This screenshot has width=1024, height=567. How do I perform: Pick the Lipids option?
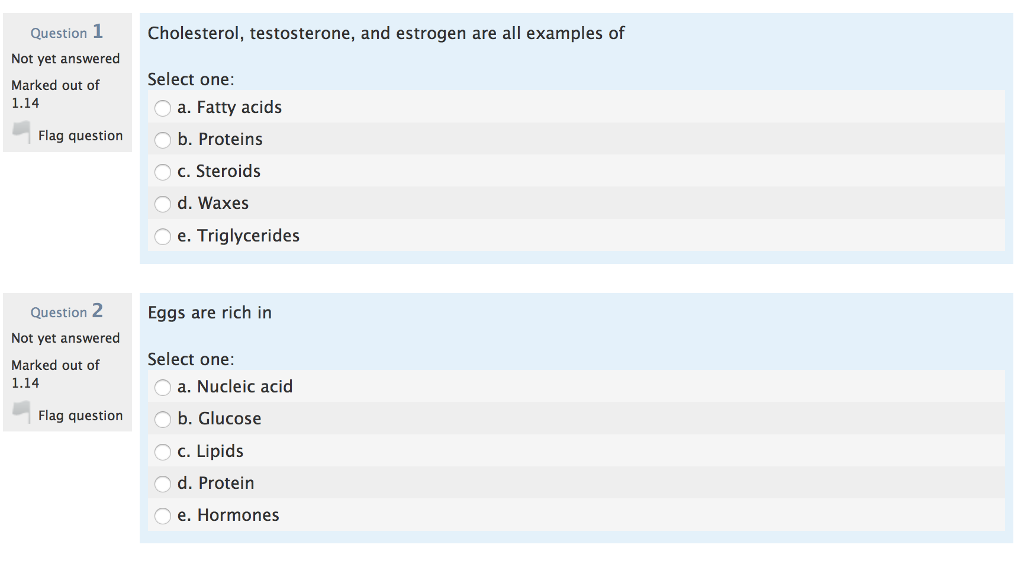click(x=163, y=451)
